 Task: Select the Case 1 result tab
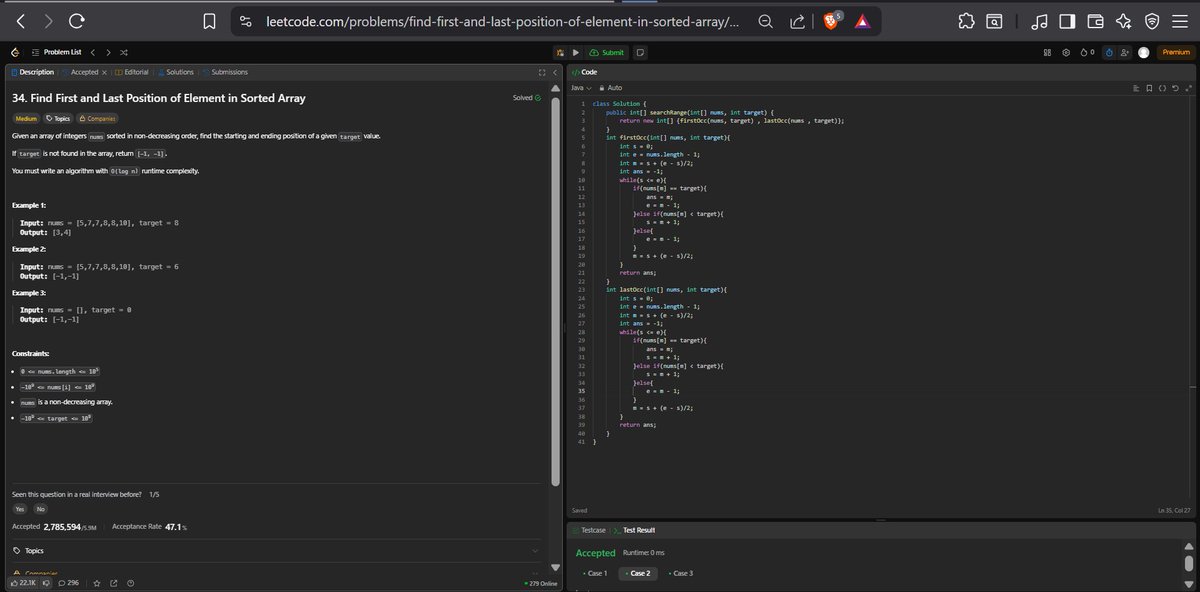click(595, 573)
